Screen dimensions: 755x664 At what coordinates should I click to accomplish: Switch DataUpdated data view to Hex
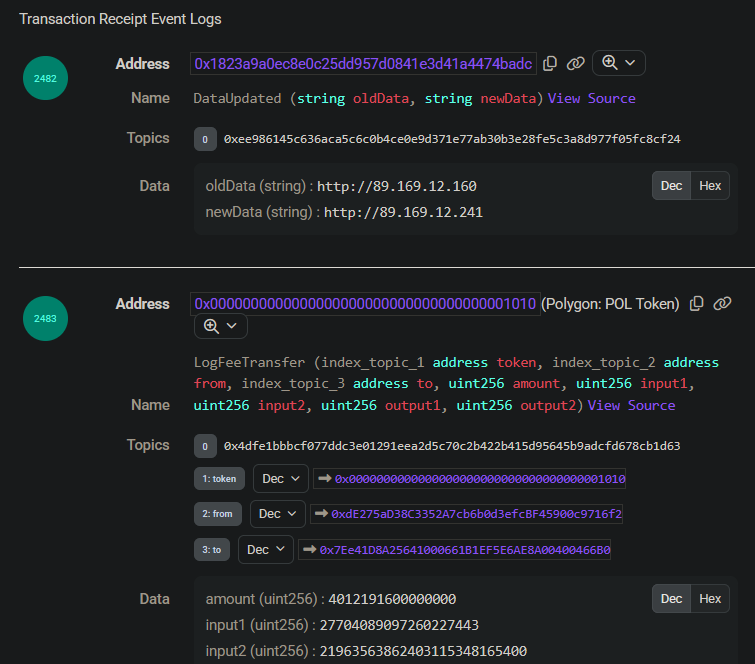(710, 186)
